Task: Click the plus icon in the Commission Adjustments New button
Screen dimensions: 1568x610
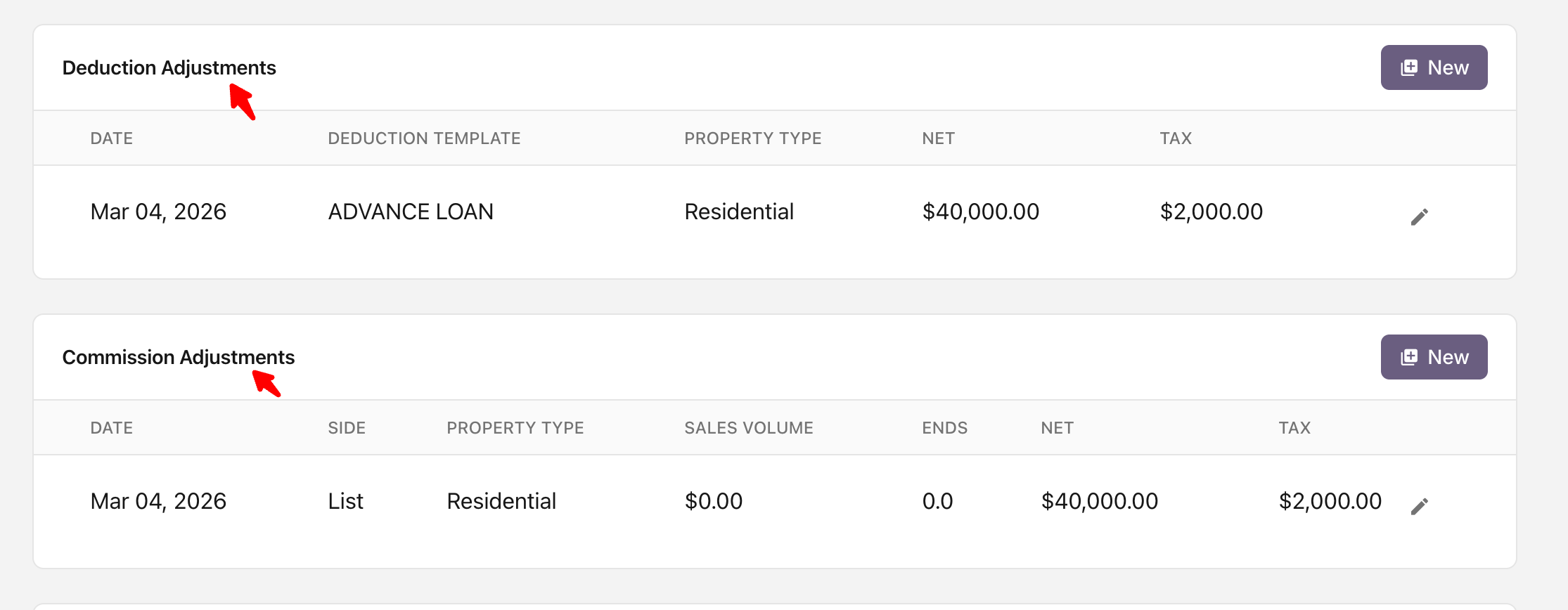Action: pos(1409,357)
